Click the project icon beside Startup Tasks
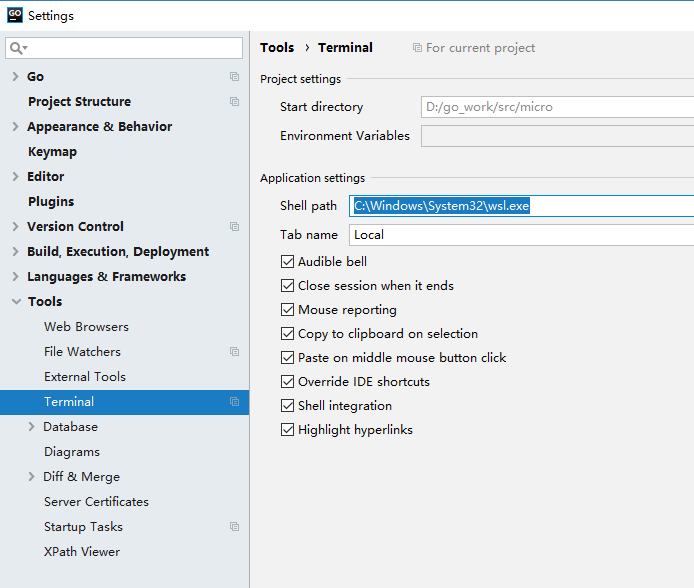 [x=234, y=527]
